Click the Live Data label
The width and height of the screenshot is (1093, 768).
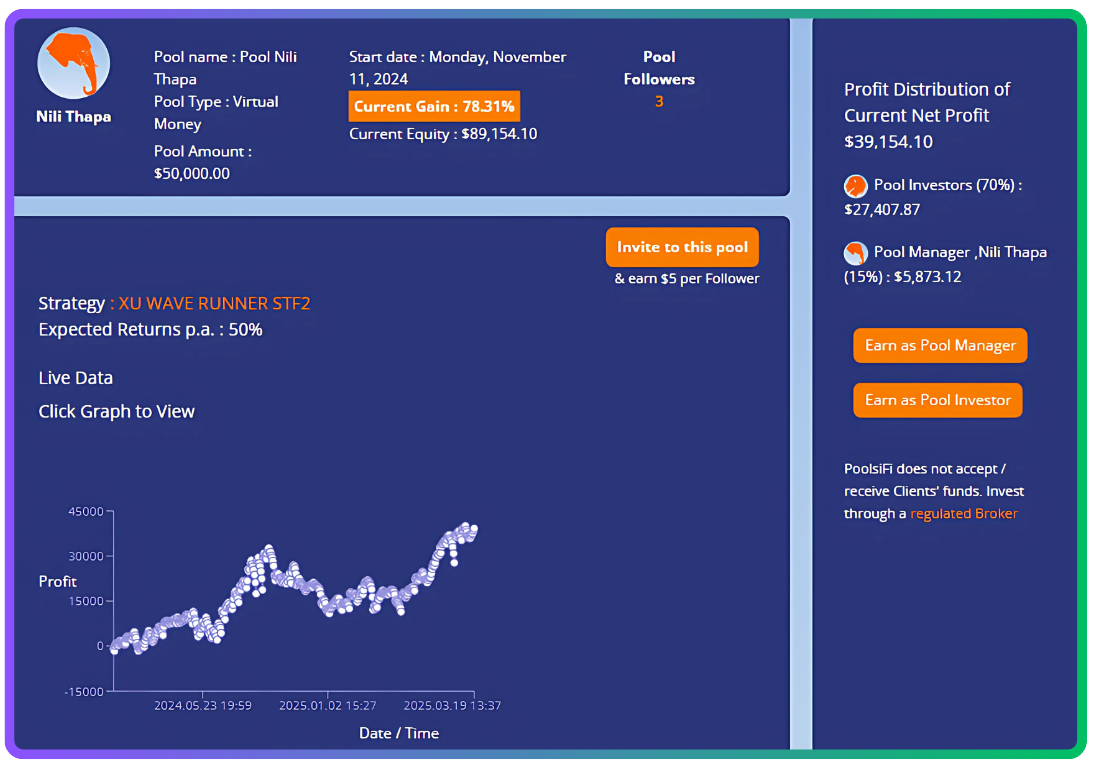pyautogui.click(x=75, y=378)
